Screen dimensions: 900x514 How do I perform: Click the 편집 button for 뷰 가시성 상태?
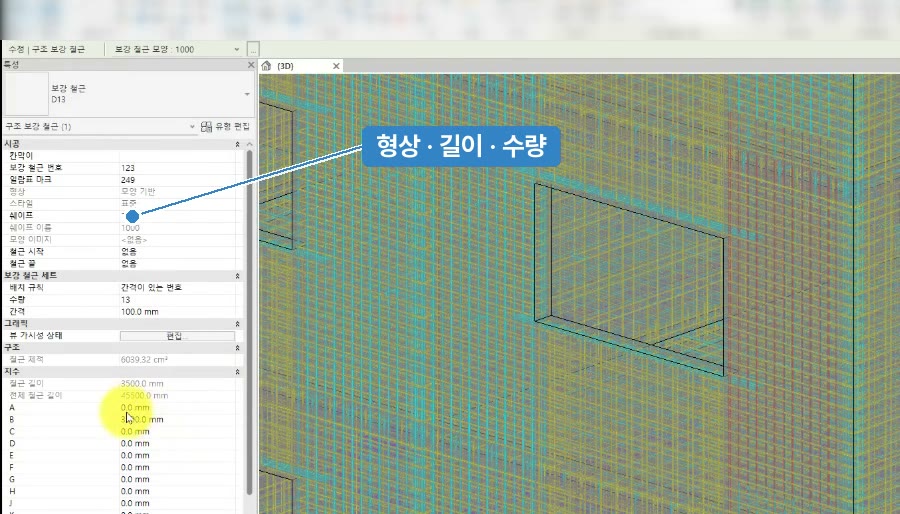(x=177, y=336)
